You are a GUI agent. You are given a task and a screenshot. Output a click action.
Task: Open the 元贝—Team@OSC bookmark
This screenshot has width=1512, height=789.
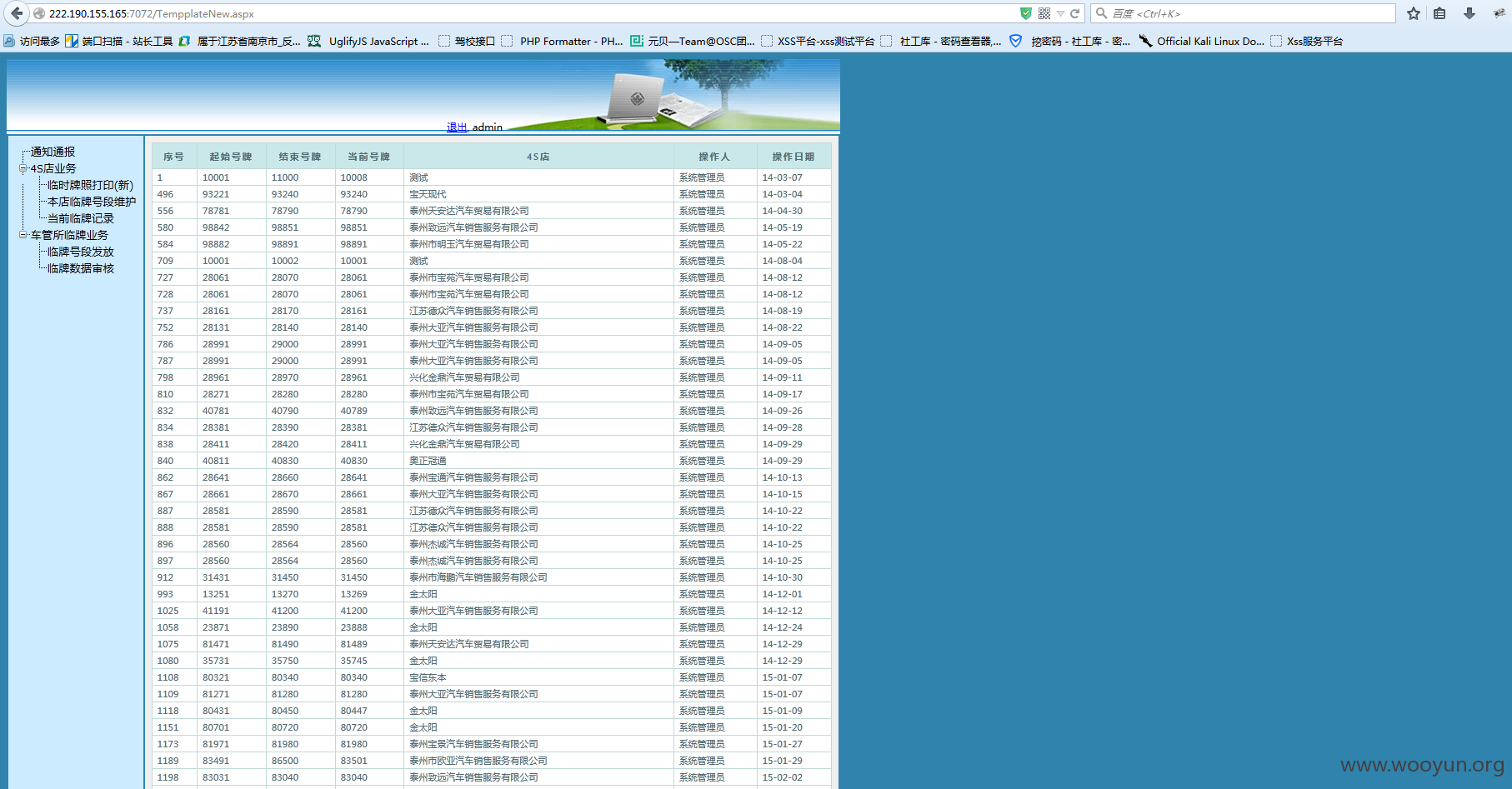693,41
